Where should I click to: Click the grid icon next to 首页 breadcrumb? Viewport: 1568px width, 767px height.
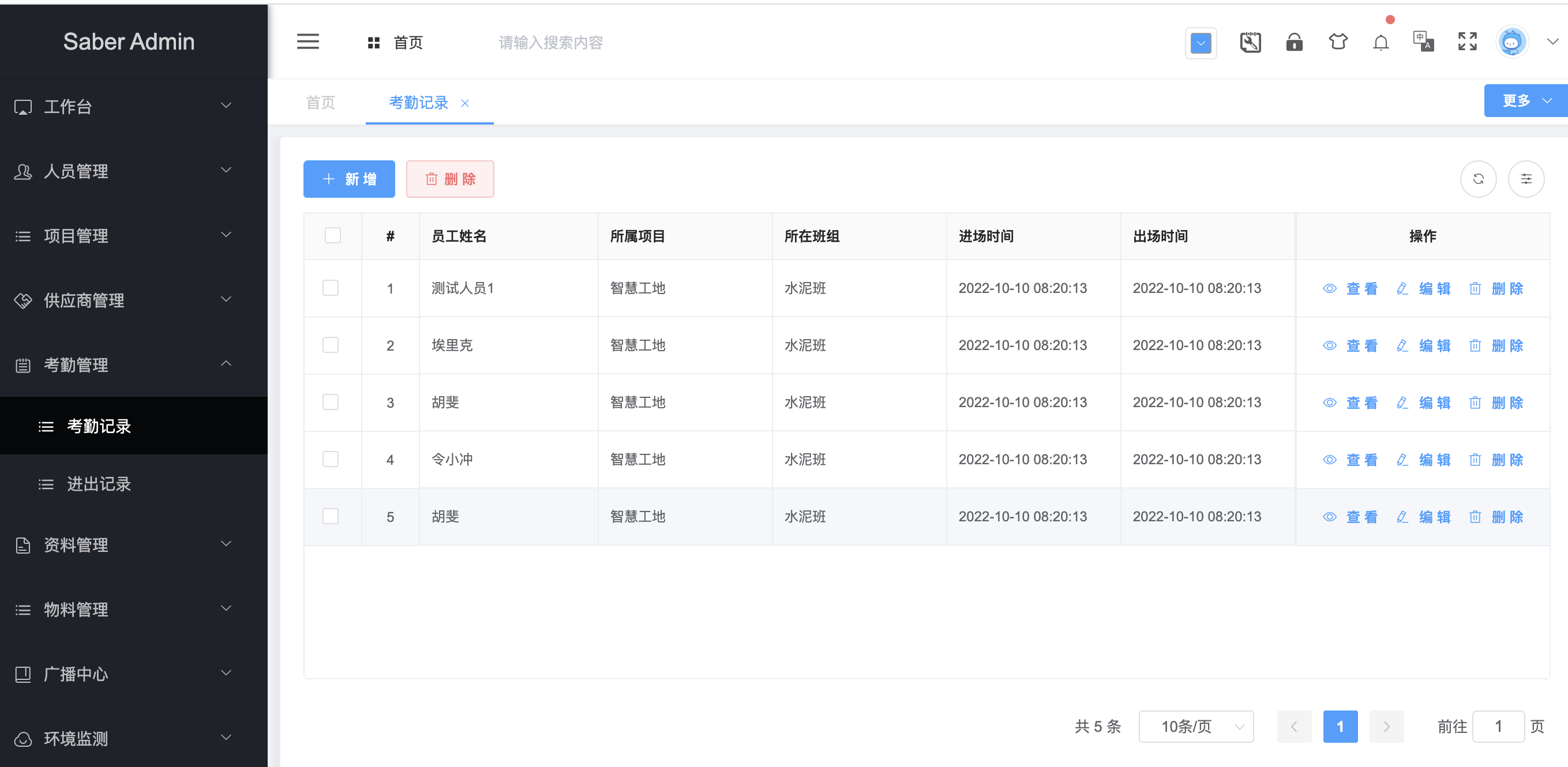pyautogui.click(x=374, y=43)
